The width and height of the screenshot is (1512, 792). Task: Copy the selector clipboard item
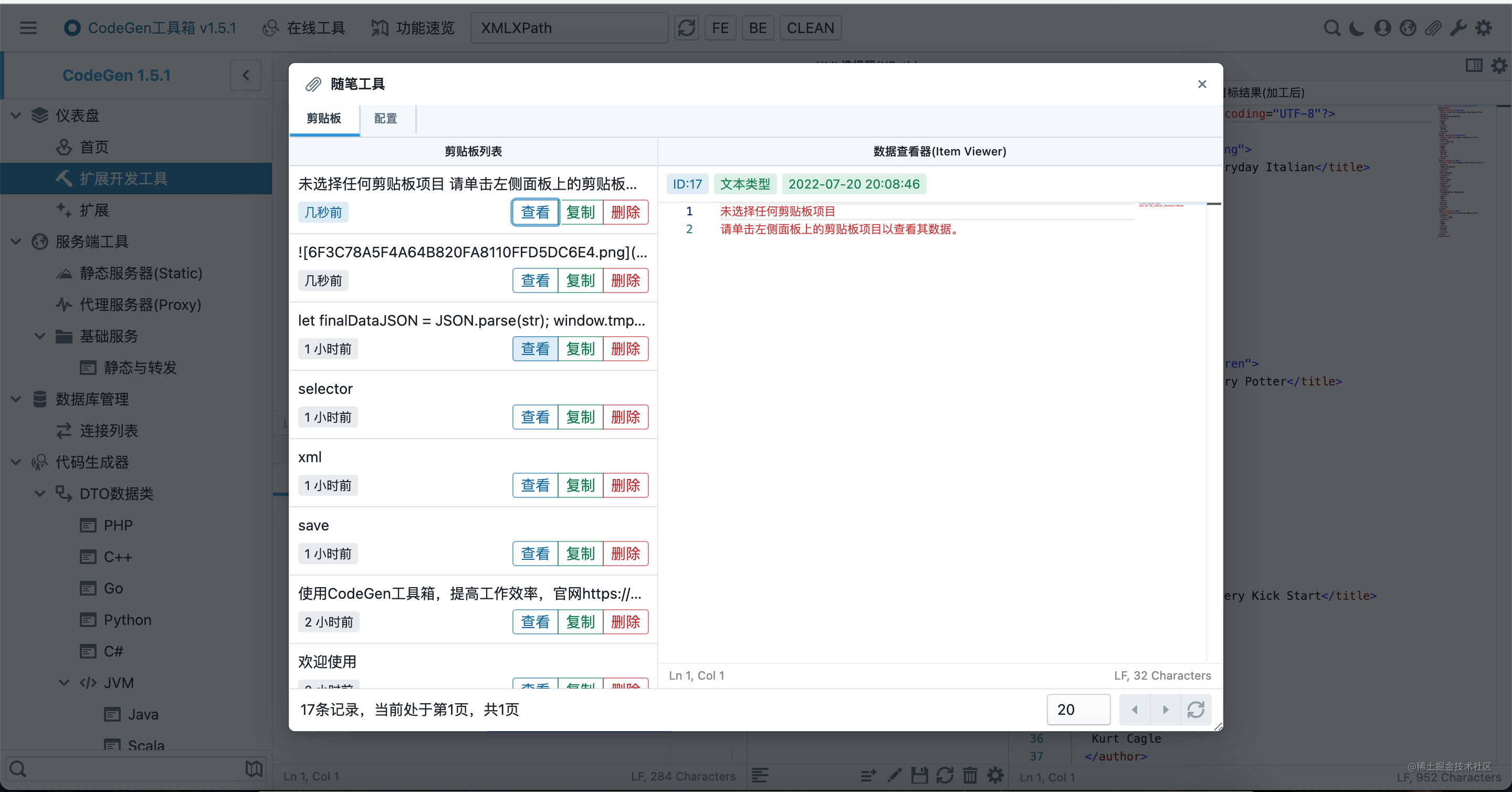click(580, 417)
